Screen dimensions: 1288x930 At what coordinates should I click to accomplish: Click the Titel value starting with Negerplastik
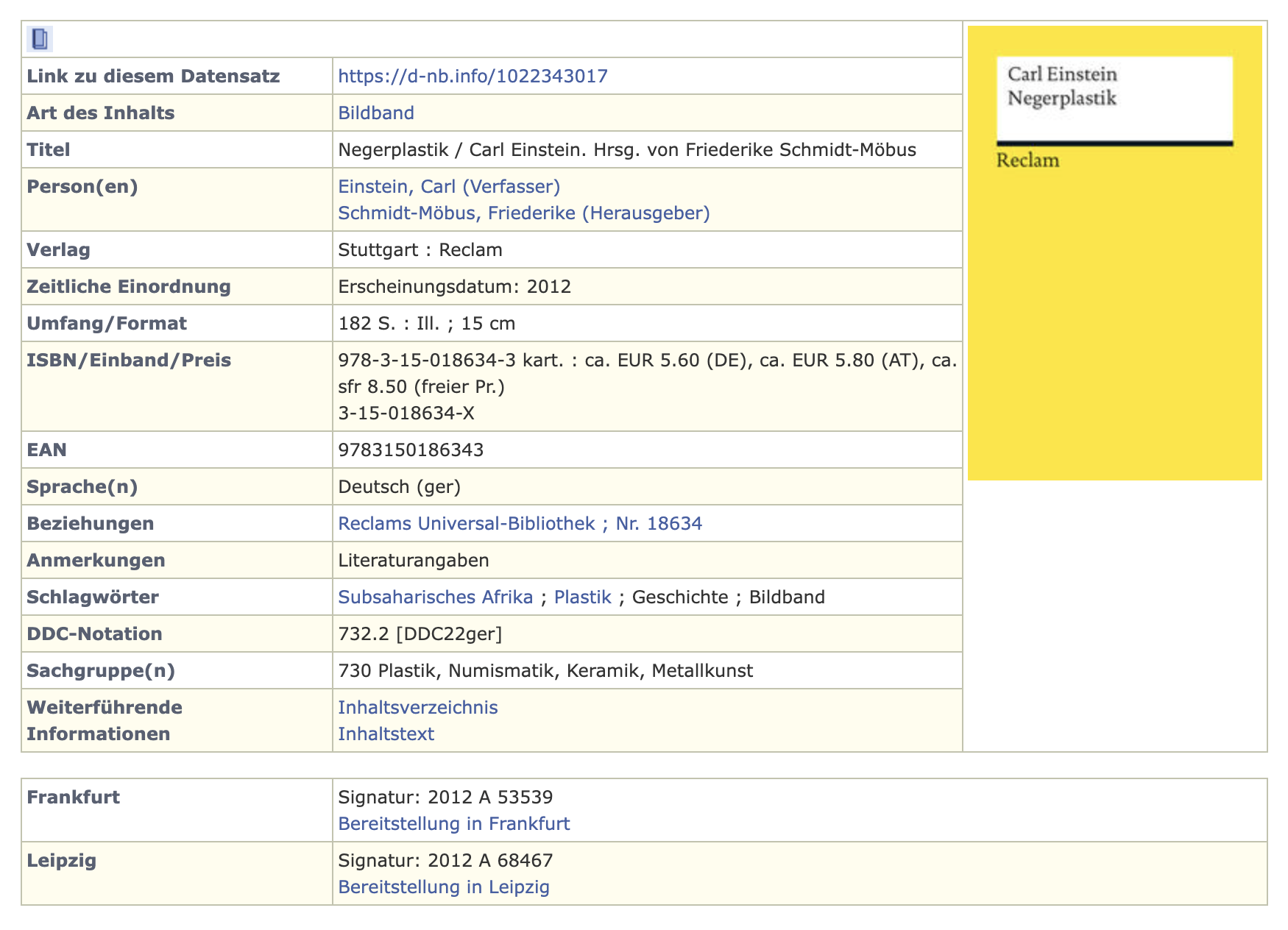pyautogui.click(x=626, y=150)
